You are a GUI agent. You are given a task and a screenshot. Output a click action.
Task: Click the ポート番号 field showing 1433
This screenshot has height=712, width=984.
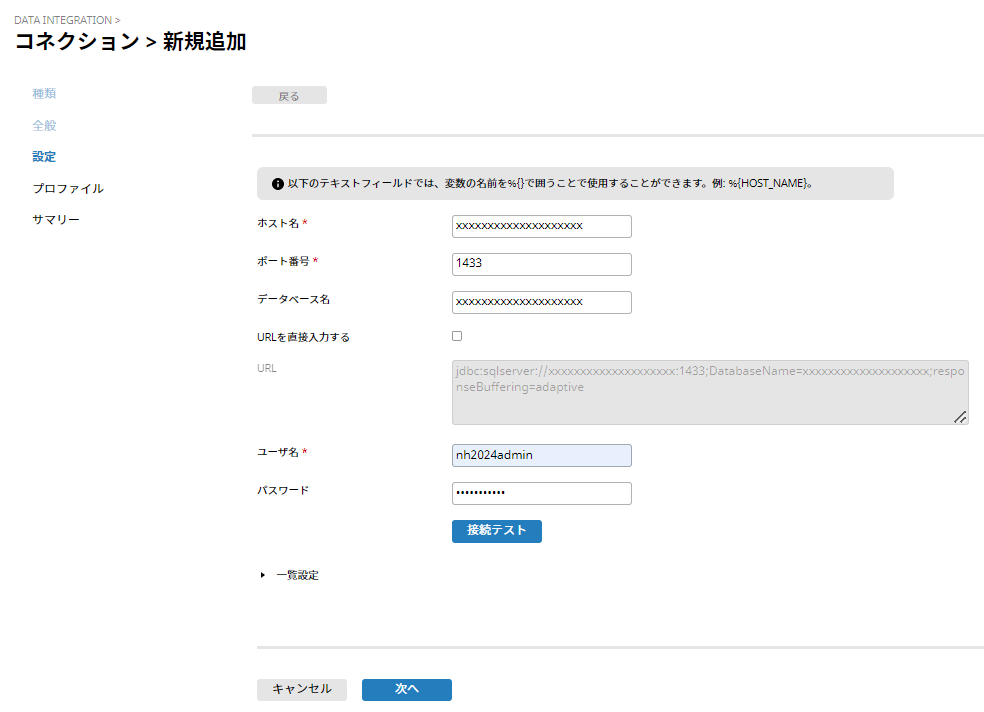tap(541, 264)
